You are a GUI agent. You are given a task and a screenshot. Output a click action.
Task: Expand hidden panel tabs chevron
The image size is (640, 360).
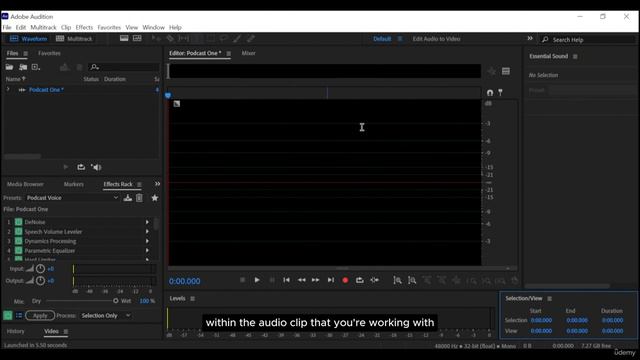coord(157,184)
